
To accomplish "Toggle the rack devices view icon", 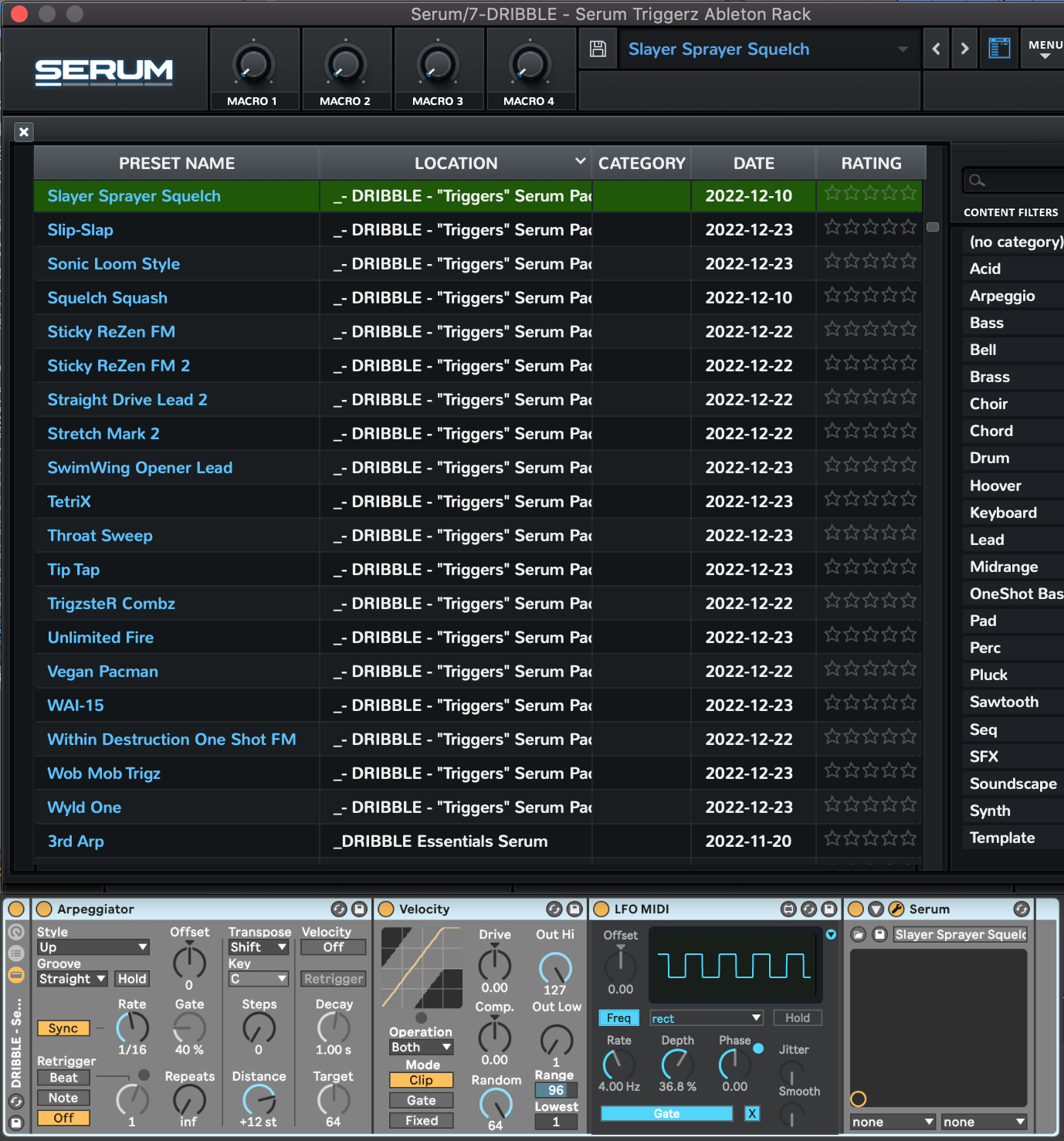I will (x=16, y=975).
